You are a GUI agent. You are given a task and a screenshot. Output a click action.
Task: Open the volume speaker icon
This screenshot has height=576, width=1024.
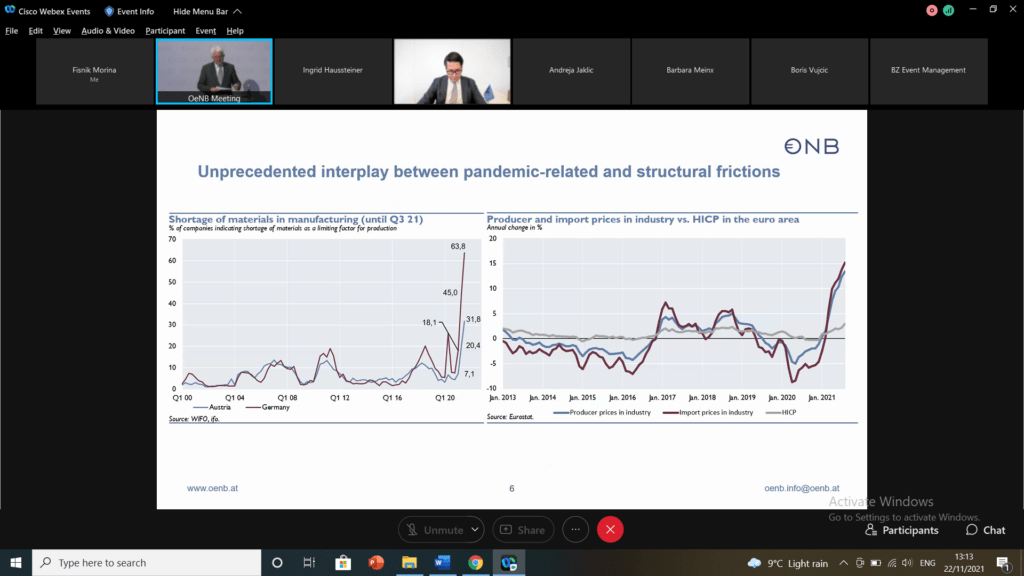tap(907, 563)
